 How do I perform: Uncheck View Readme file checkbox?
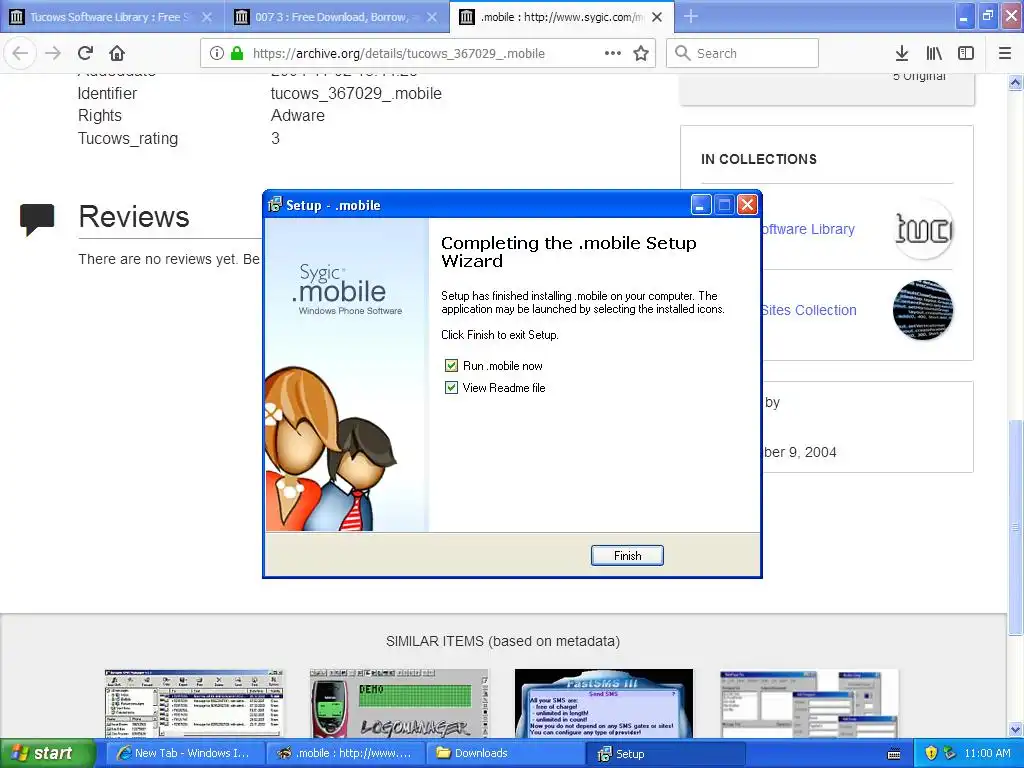click(x=451, y=388)
